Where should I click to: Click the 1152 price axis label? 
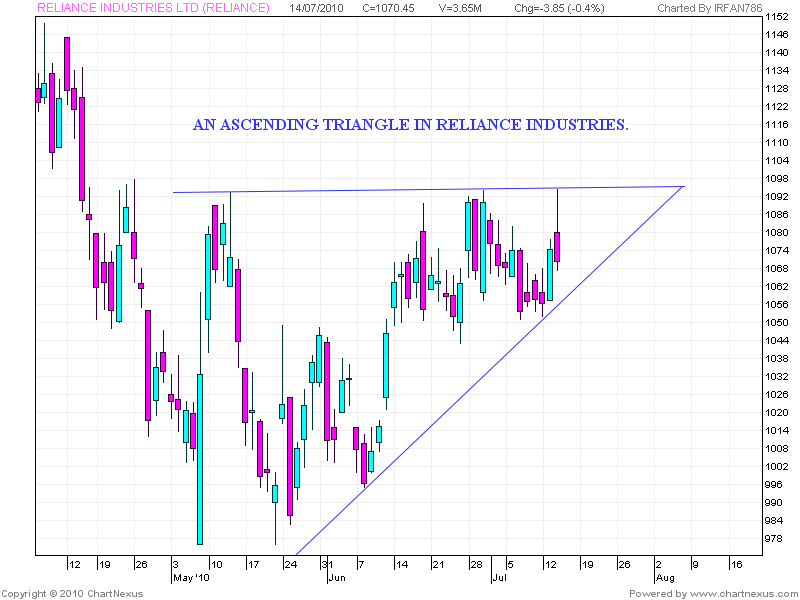pos(777,17)
